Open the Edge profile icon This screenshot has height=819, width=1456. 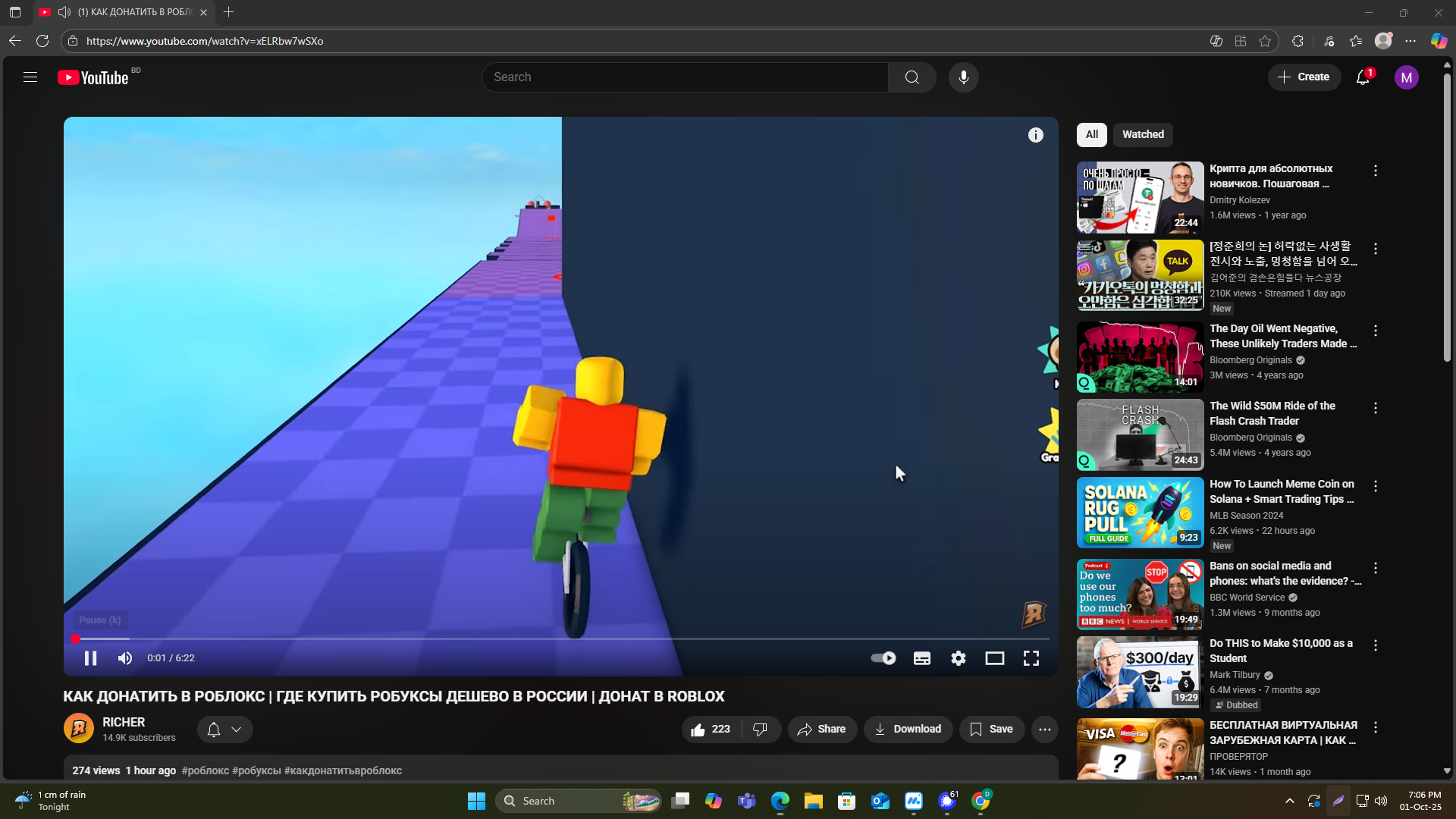click(x=1383, y=41)
